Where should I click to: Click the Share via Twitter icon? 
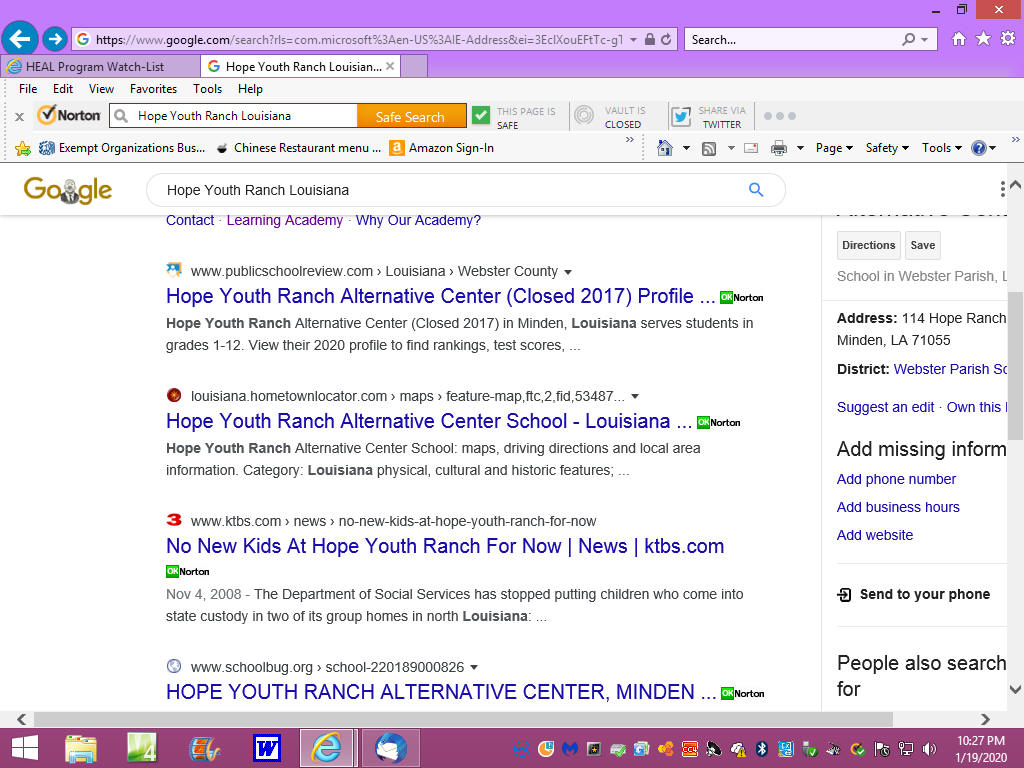point(681,116)
